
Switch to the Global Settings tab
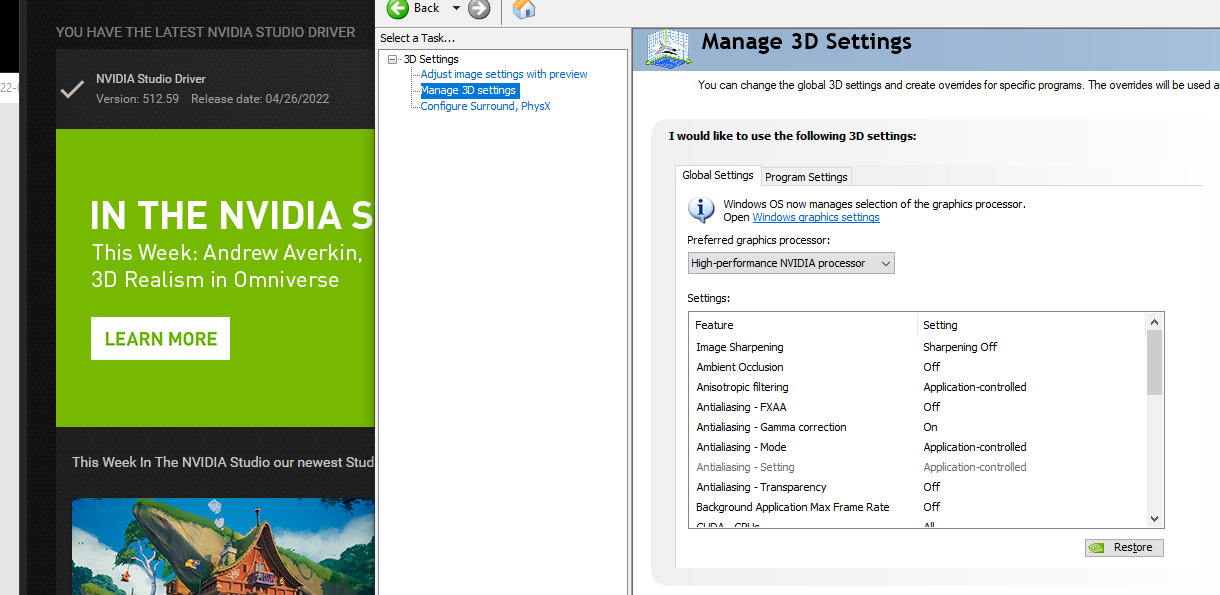718,175
